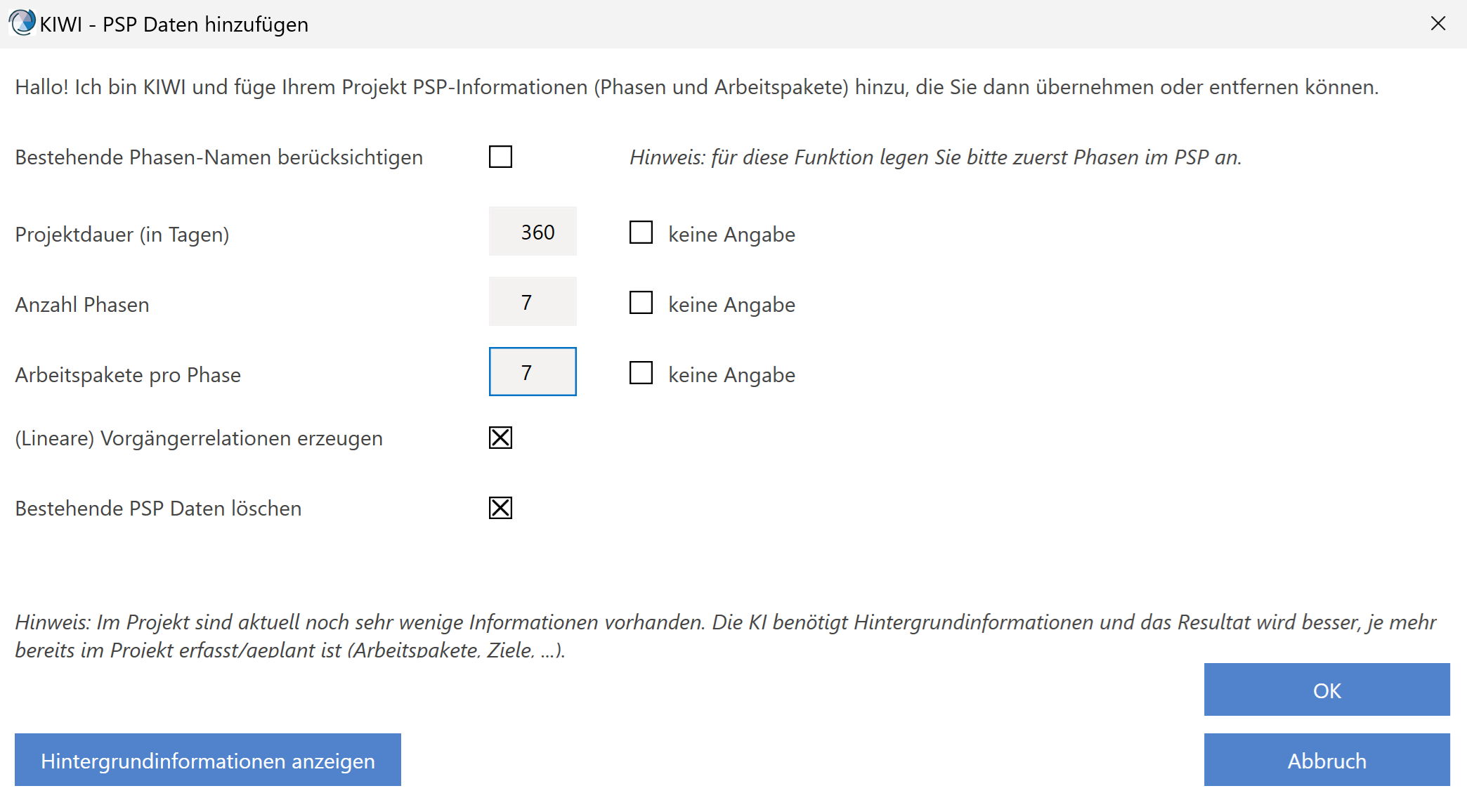Image resolution: width=1467 pixels, height=812 pixels.
Task: Click the Abbruch button
Action: pos(1326,760)
